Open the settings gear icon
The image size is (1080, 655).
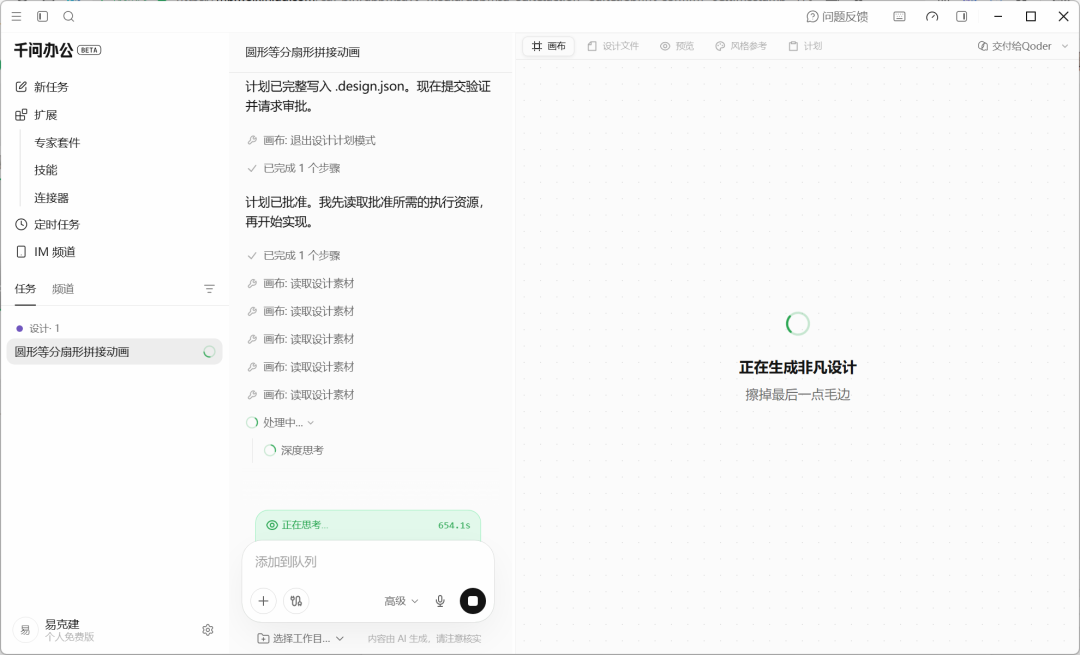(x=207, y=630)
